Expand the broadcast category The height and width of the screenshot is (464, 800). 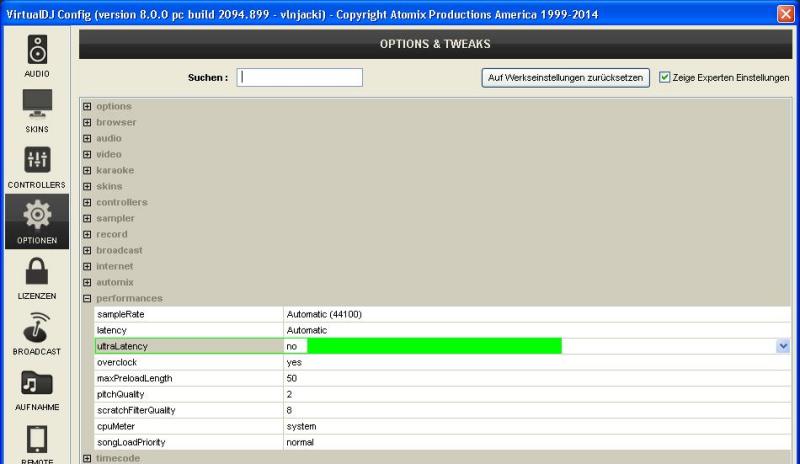87,250
